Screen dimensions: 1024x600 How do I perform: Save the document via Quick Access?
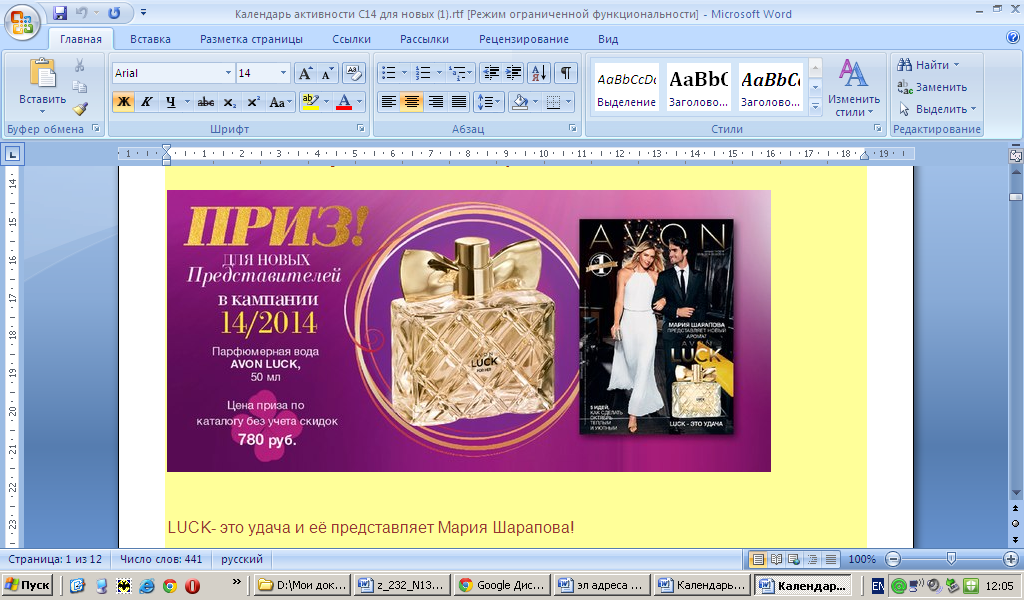60,13
